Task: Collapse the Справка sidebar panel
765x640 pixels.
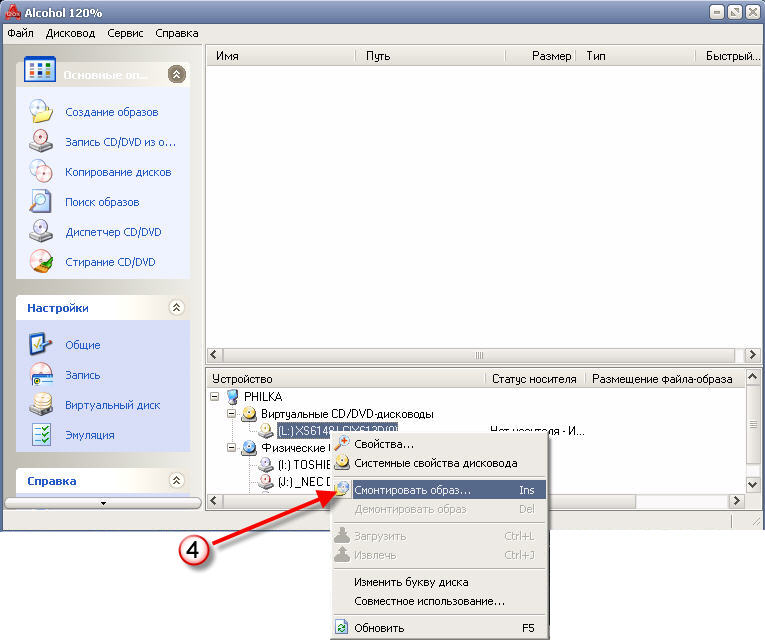Action: click(x=176, y=480)
